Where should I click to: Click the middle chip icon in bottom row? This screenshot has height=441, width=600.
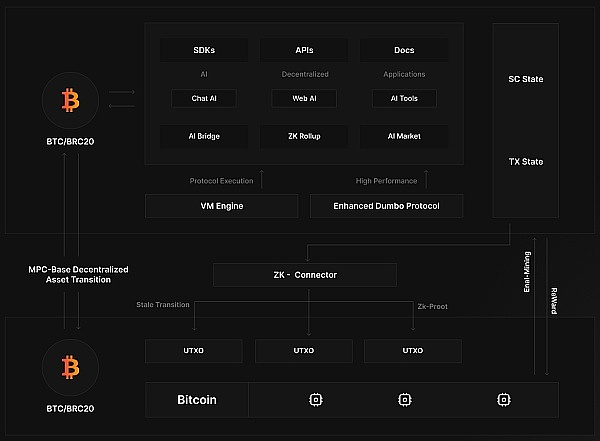[407, 400]
